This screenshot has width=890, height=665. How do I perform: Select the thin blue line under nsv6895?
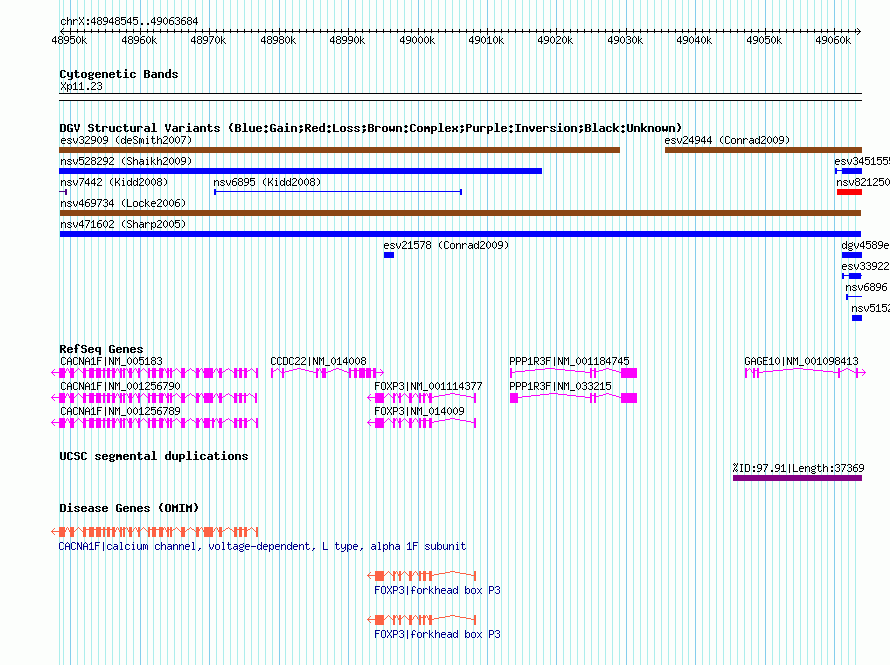(338, 192)
